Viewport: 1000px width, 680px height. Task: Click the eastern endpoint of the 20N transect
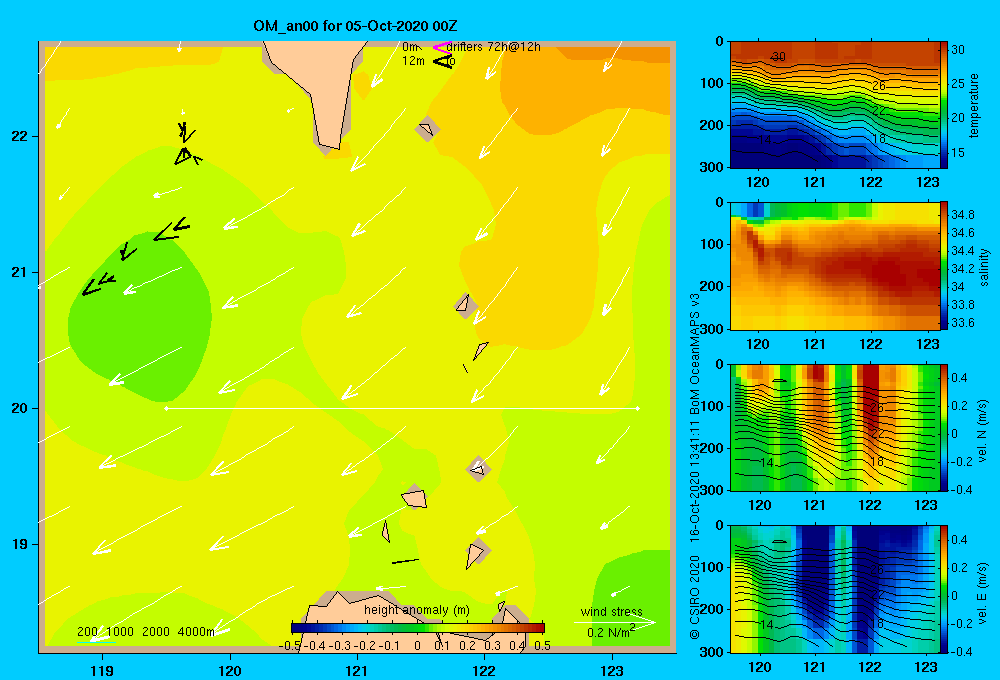tap(638, 408)
